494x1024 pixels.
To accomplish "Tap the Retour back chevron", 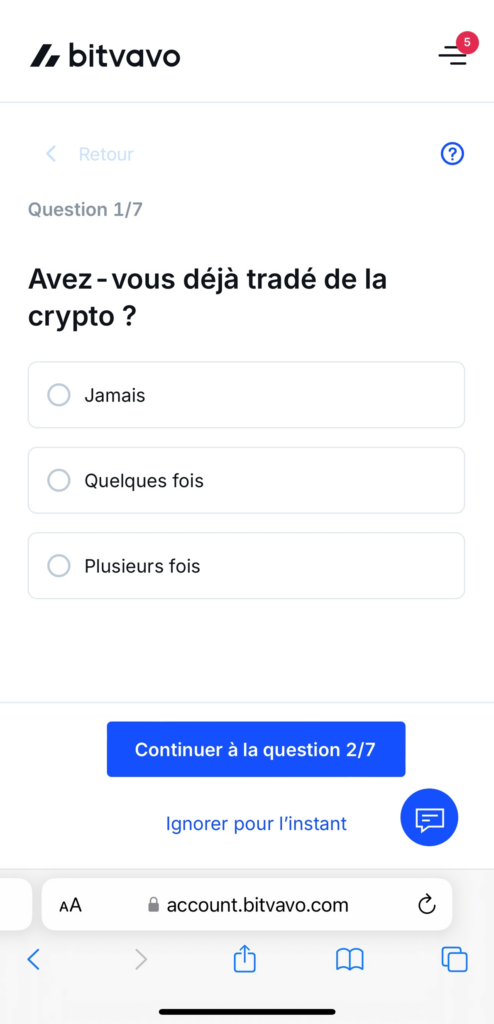I will [x=51, y=154].
